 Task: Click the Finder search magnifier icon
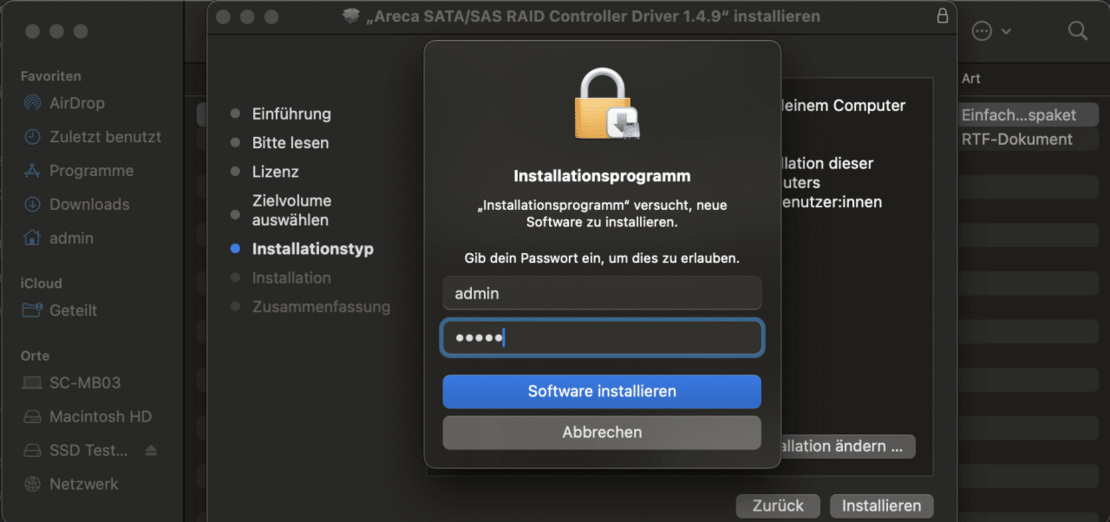point(1077,31)
